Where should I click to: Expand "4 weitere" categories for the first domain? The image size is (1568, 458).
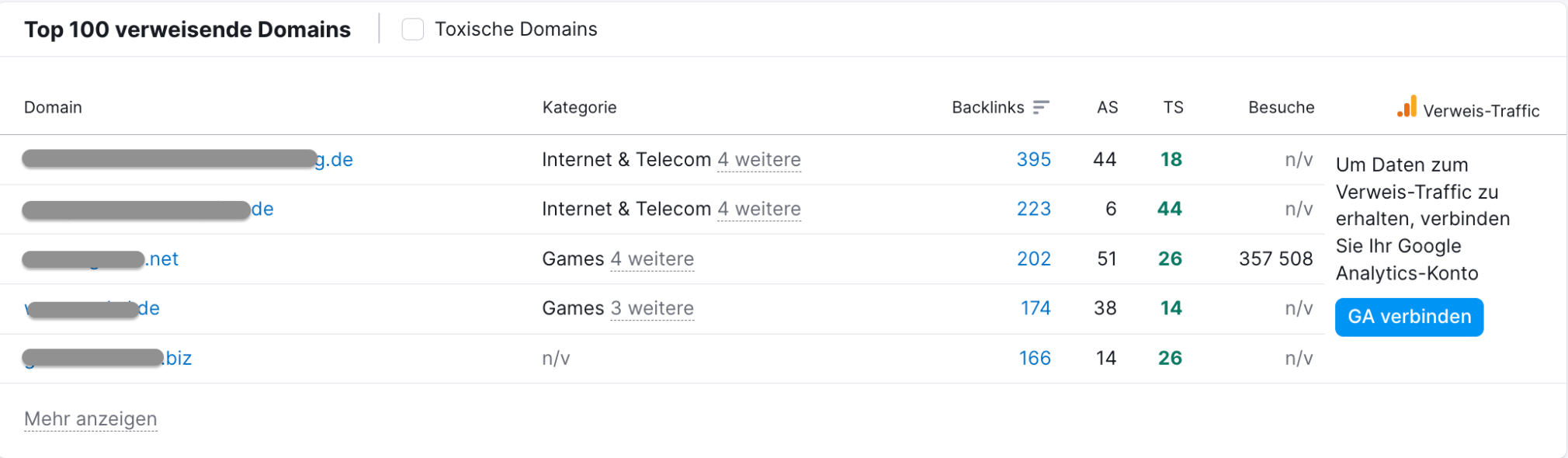758,160
